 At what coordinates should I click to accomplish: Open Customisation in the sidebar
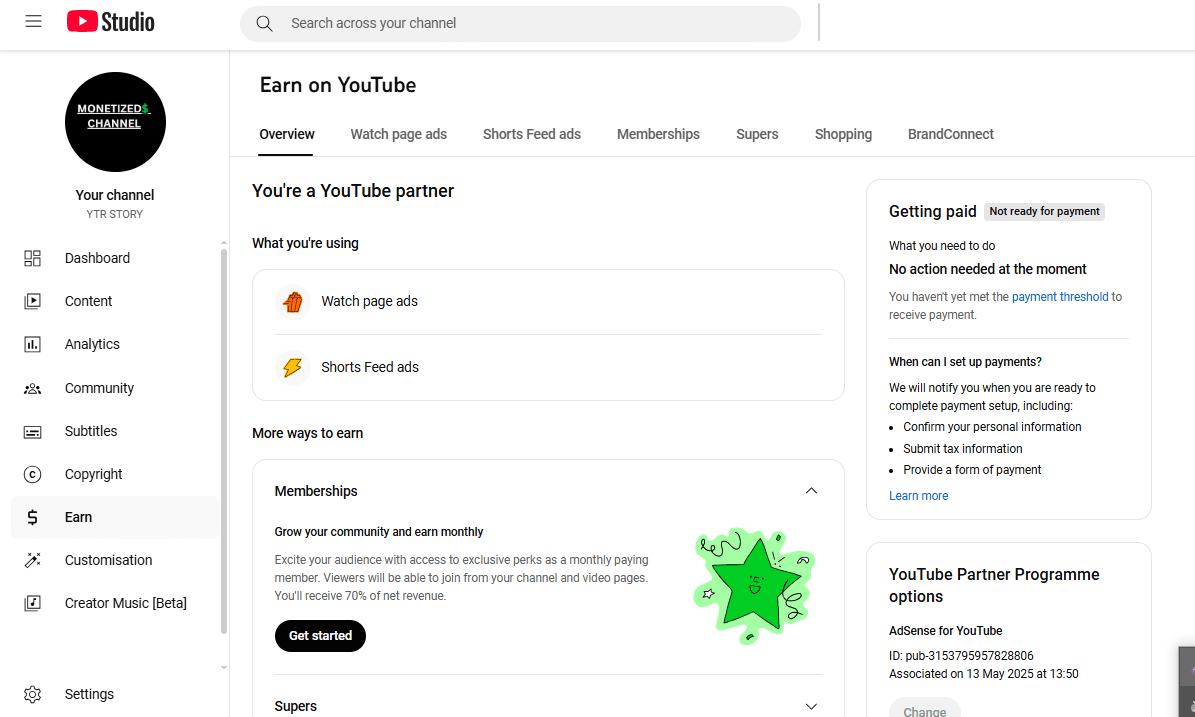click(115, 560)
